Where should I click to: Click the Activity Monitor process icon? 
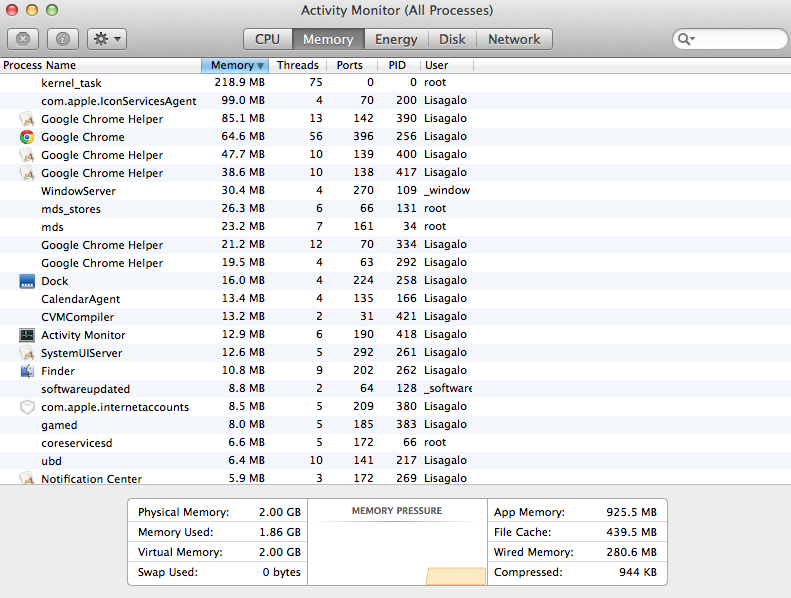27,335
